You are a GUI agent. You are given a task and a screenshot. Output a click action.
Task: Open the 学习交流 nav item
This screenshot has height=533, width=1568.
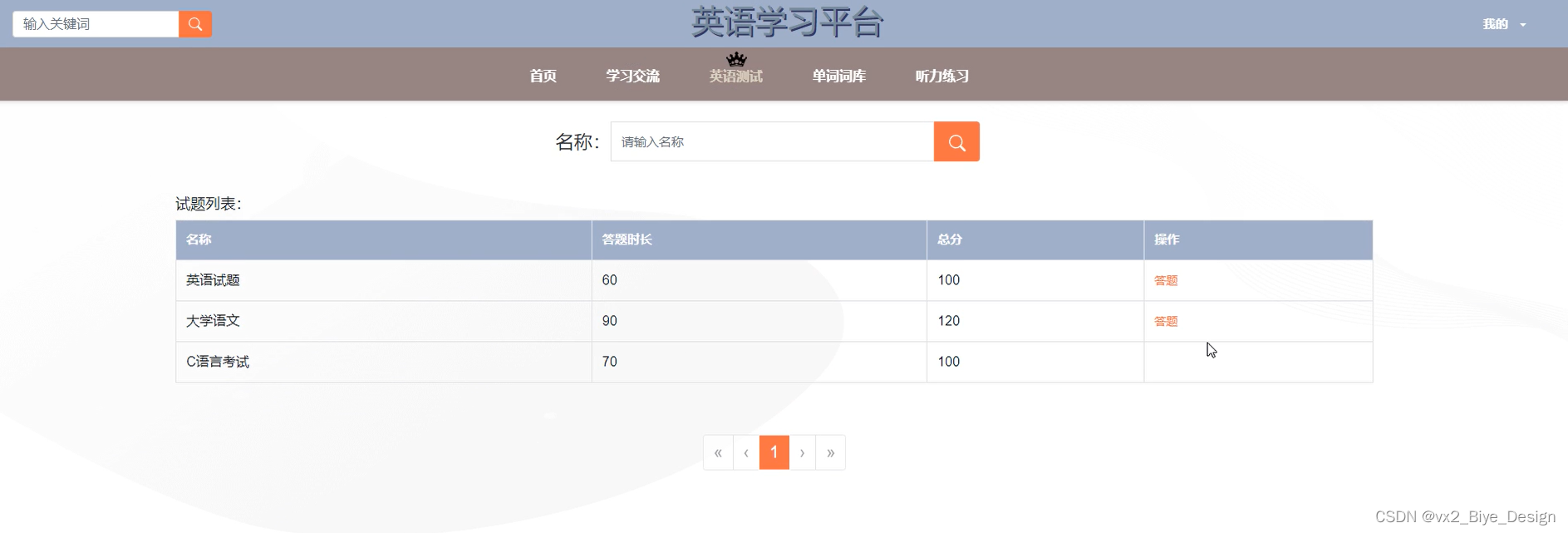tap(632, 76)
